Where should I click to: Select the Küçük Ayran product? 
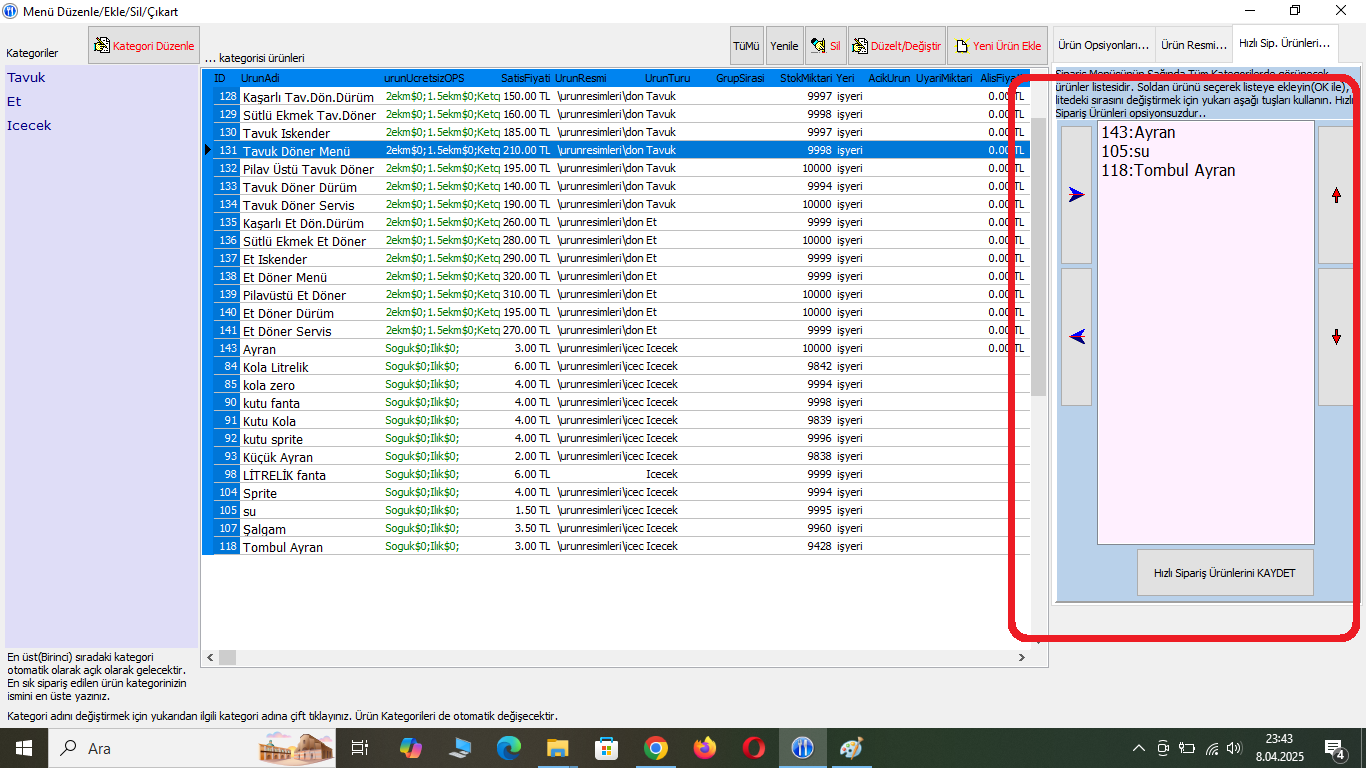pos(616,457)
